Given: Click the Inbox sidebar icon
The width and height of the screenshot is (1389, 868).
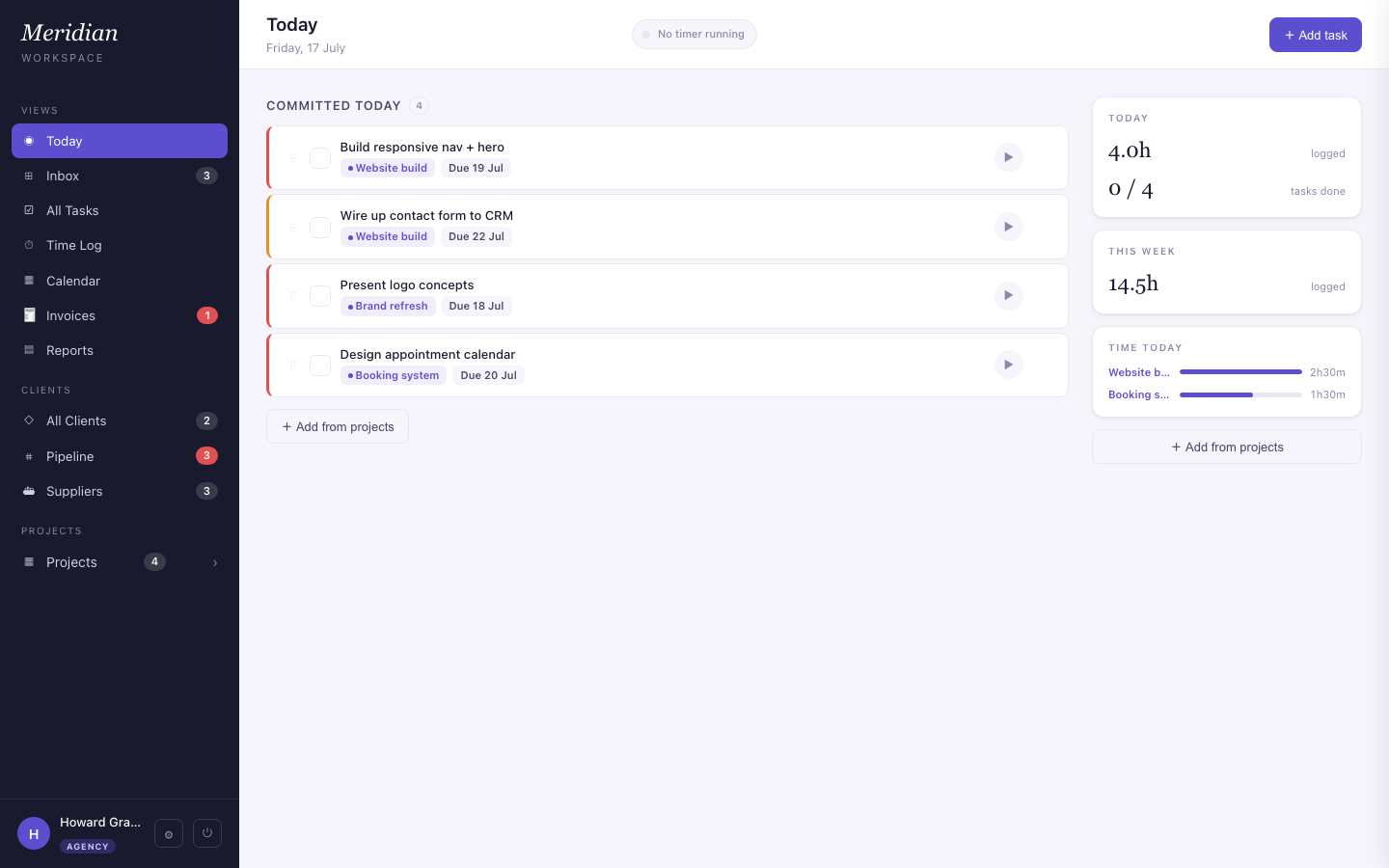Looking at the screenshot, I should (29, 176).
